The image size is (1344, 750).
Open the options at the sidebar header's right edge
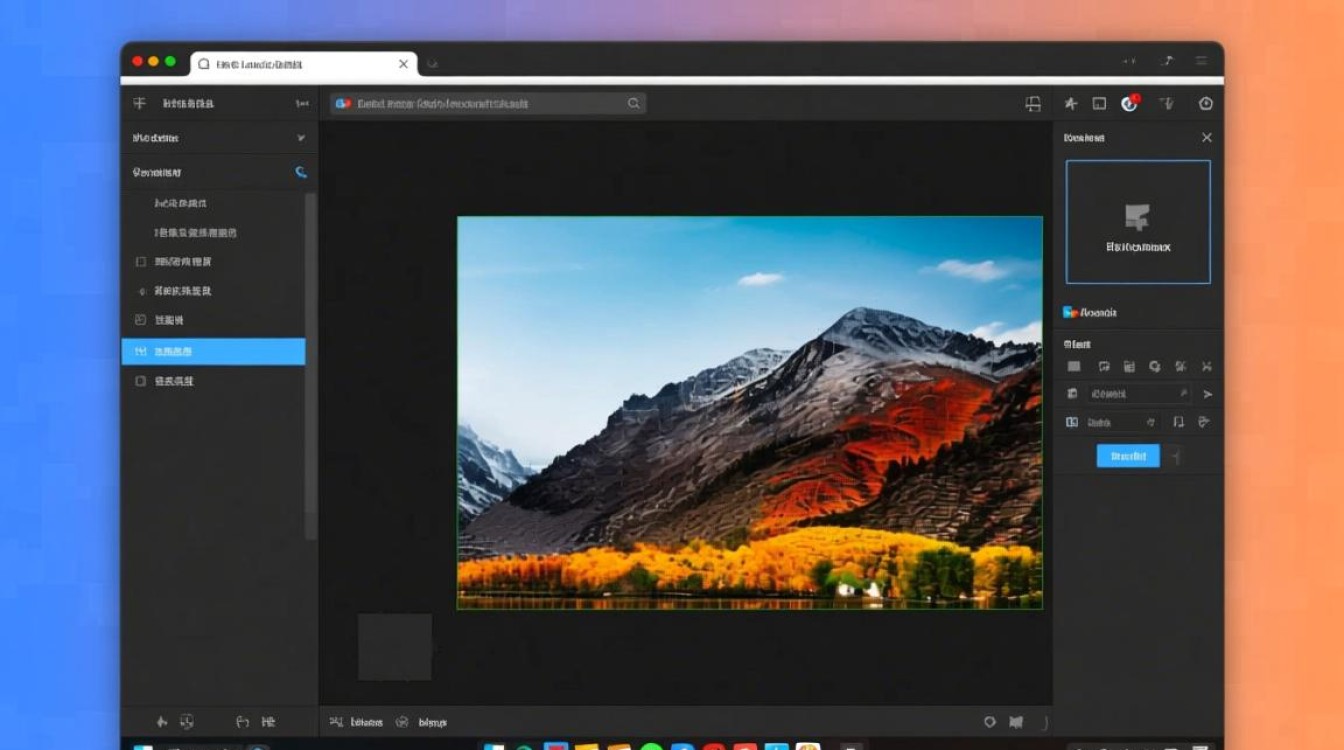(x=301, y=104)
